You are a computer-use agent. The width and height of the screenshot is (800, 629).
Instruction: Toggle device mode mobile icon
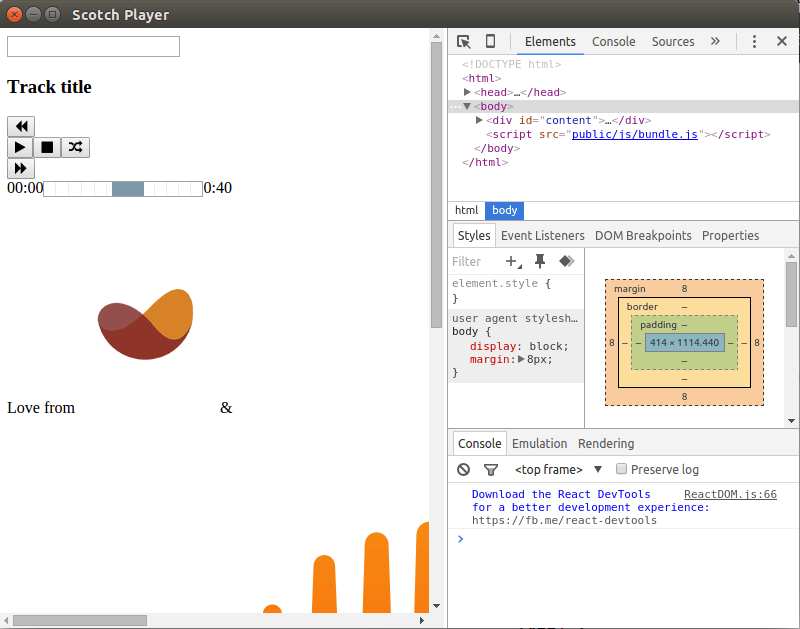[490, 41]
